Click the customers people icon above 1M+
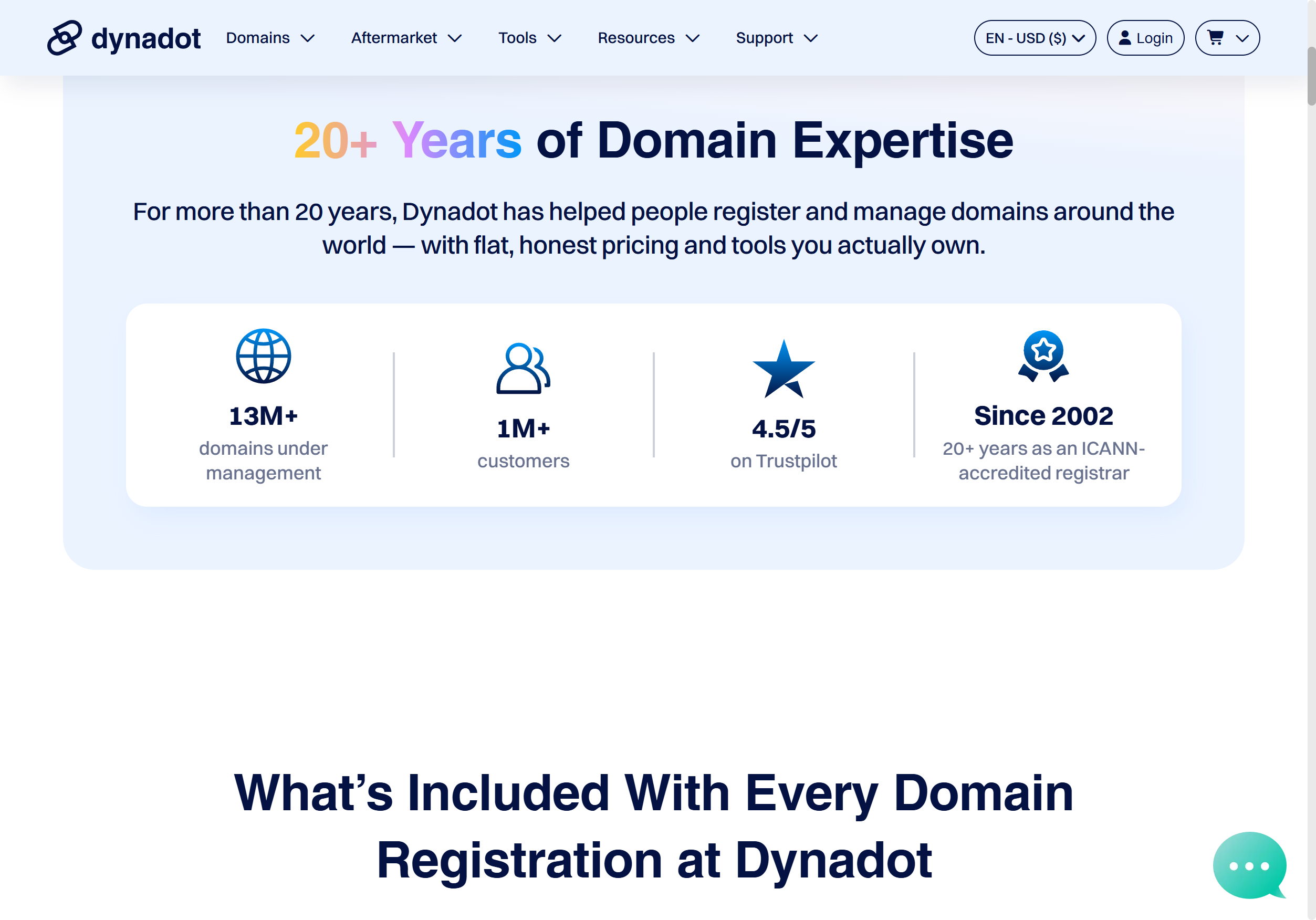1316x920 pixels. (524, 369)
